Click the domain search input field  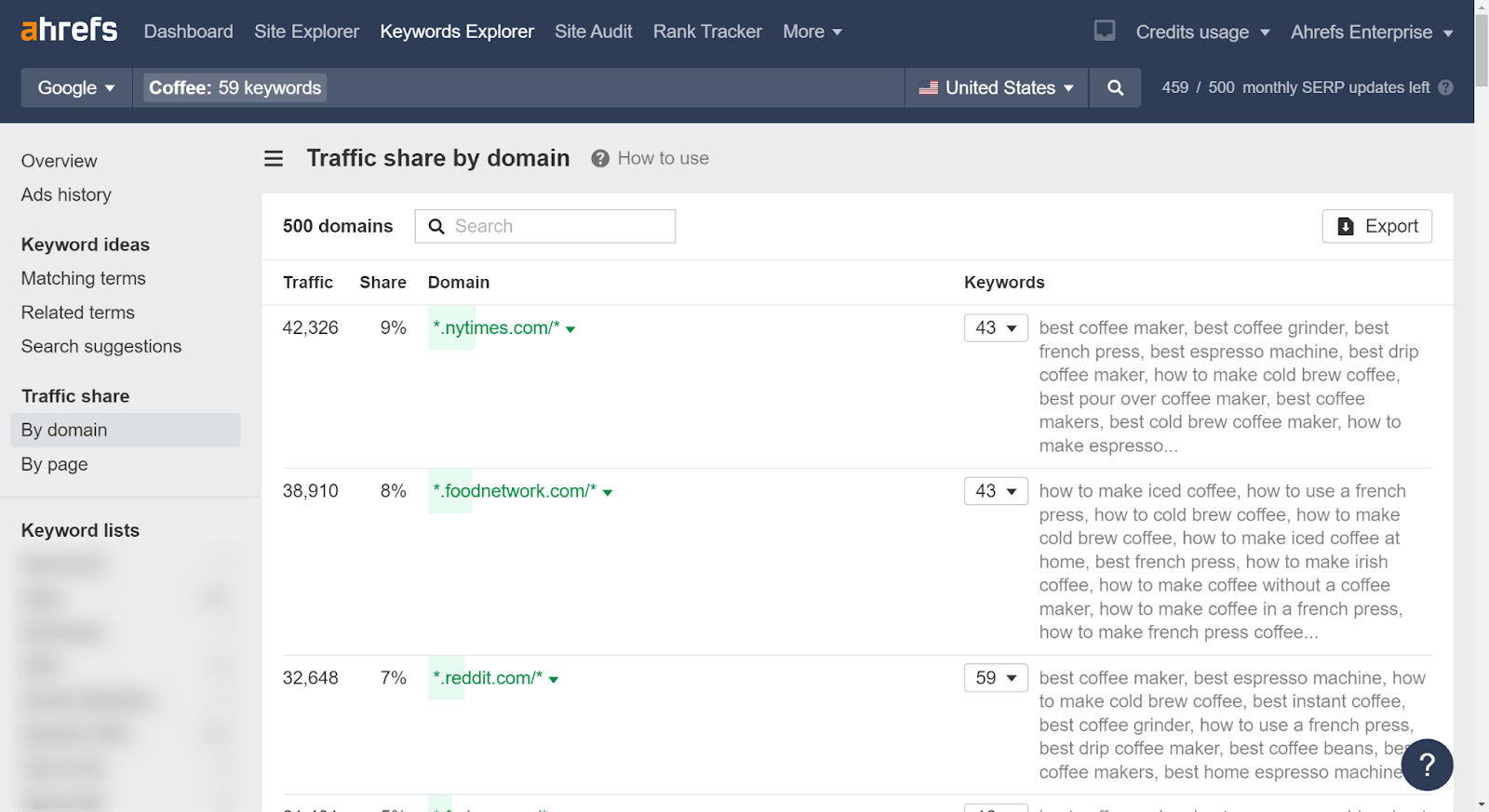click(x=558, y=226)
